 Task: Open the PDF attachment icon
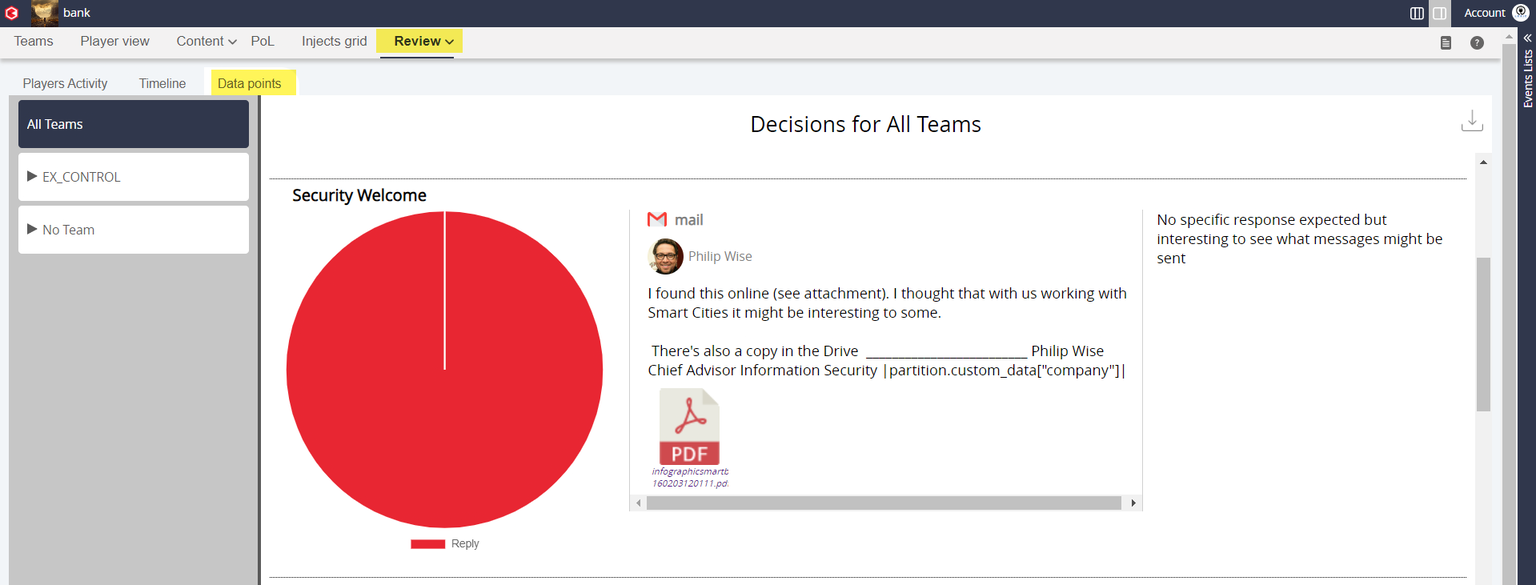pyautogui.click(x=689, y=428)
